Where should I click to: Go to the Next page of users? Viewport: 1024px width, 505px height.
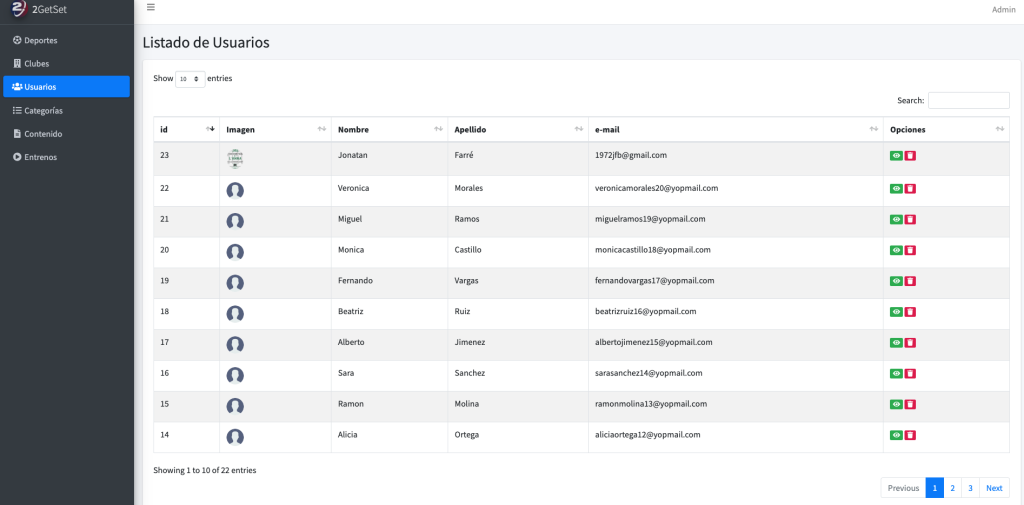[994, 488]
